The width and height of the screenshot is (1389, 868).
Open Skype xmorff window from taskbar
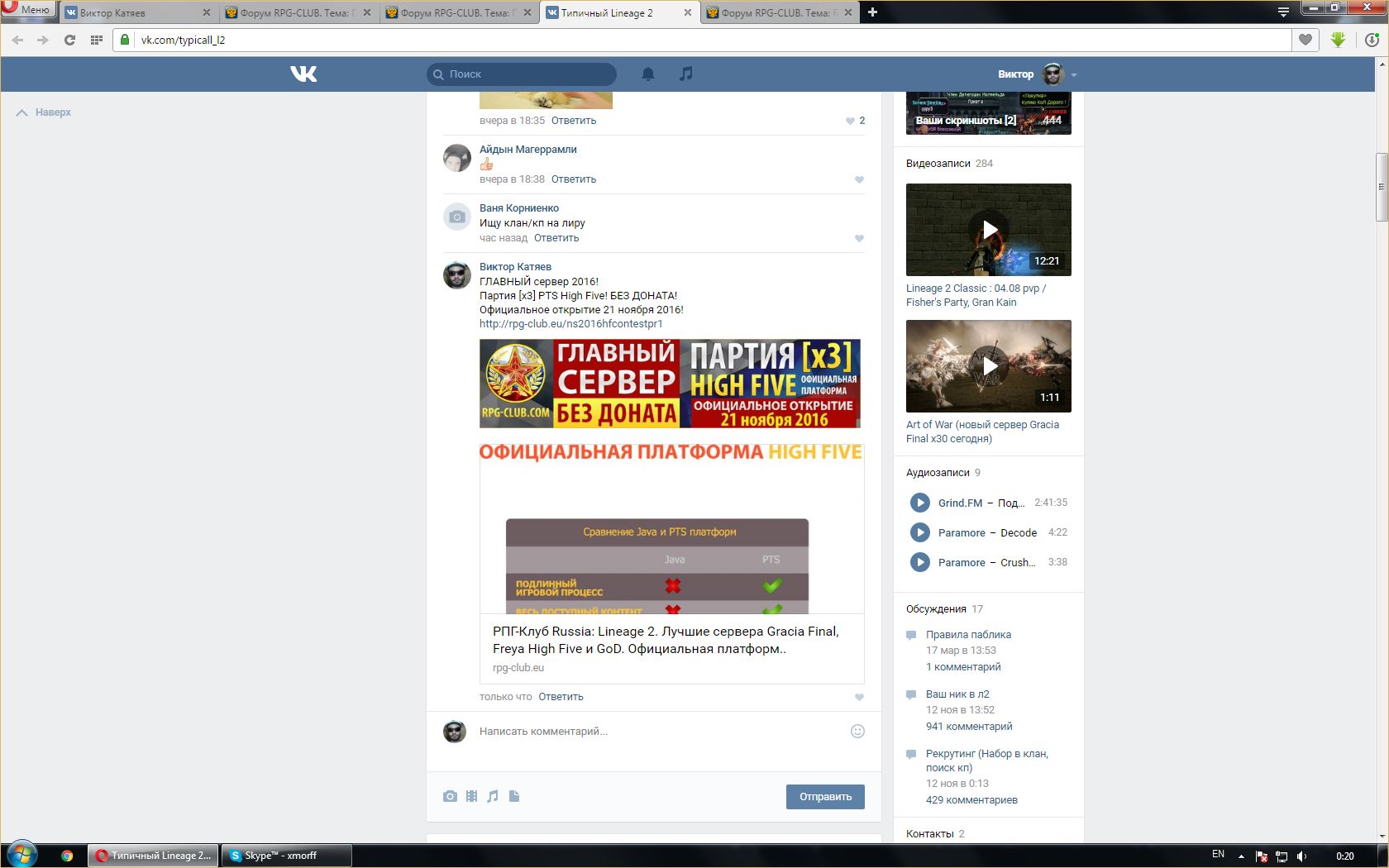click(286, 856)
